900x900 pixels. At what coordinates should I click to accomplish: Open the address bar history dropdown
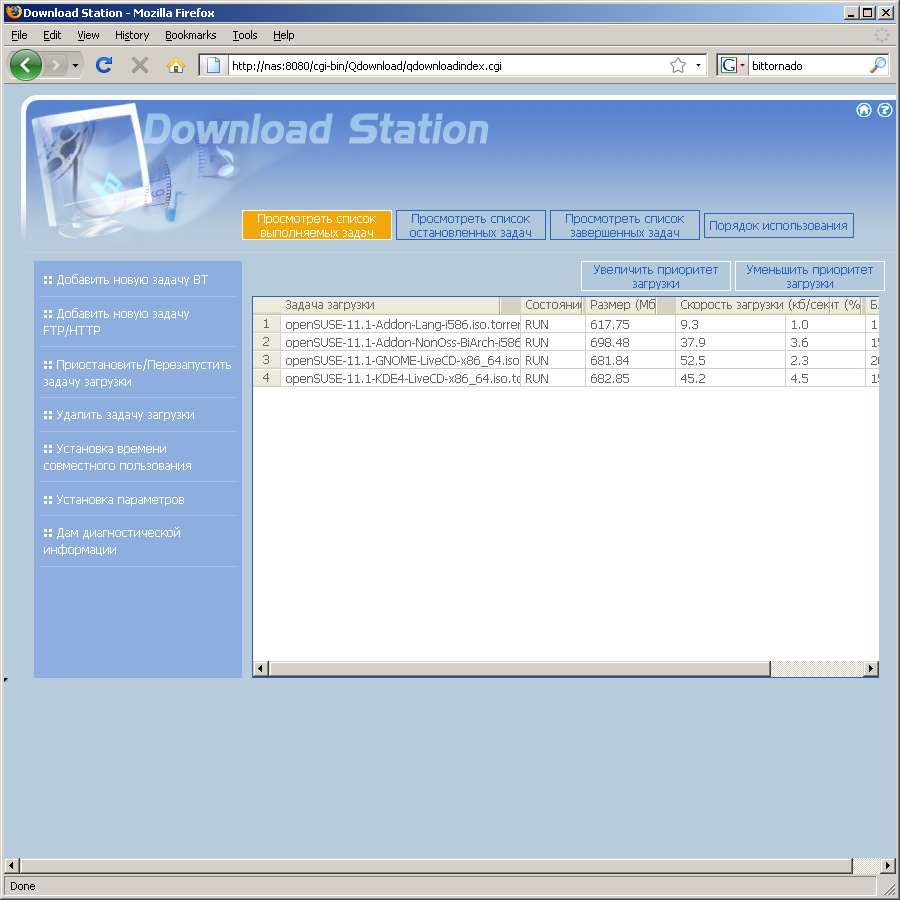[x=698, y=65]
